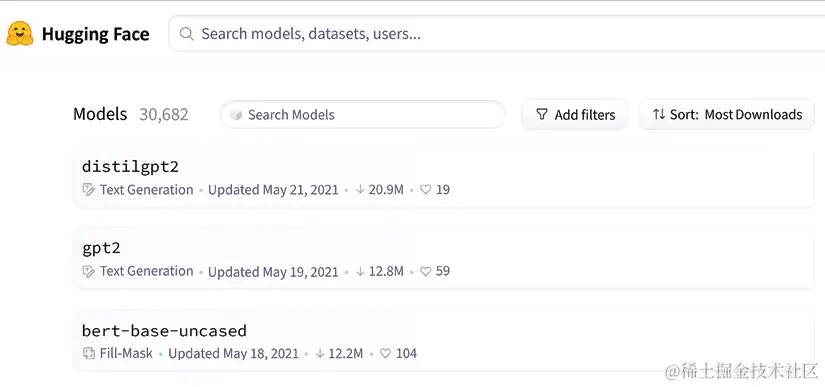Click the Fill-Mask icon under bert-base-uncased
825x387 pixels.
89,353
